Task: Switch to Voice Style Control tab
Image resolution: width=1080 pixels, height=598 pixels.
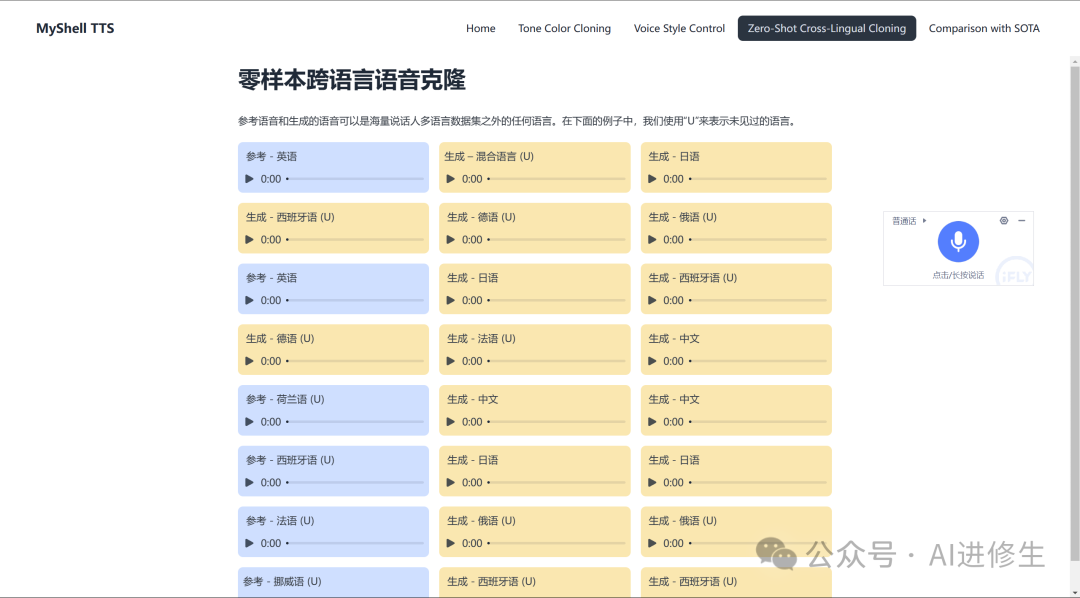Action: [679, 28]
